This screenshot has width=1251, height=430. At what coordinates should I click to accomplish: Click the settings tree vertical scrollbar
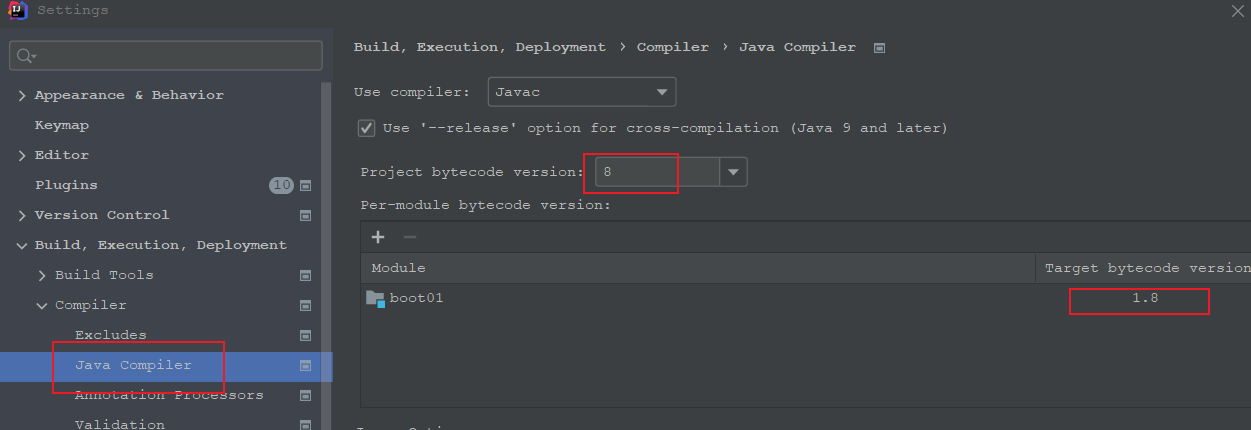click(326, 256)
